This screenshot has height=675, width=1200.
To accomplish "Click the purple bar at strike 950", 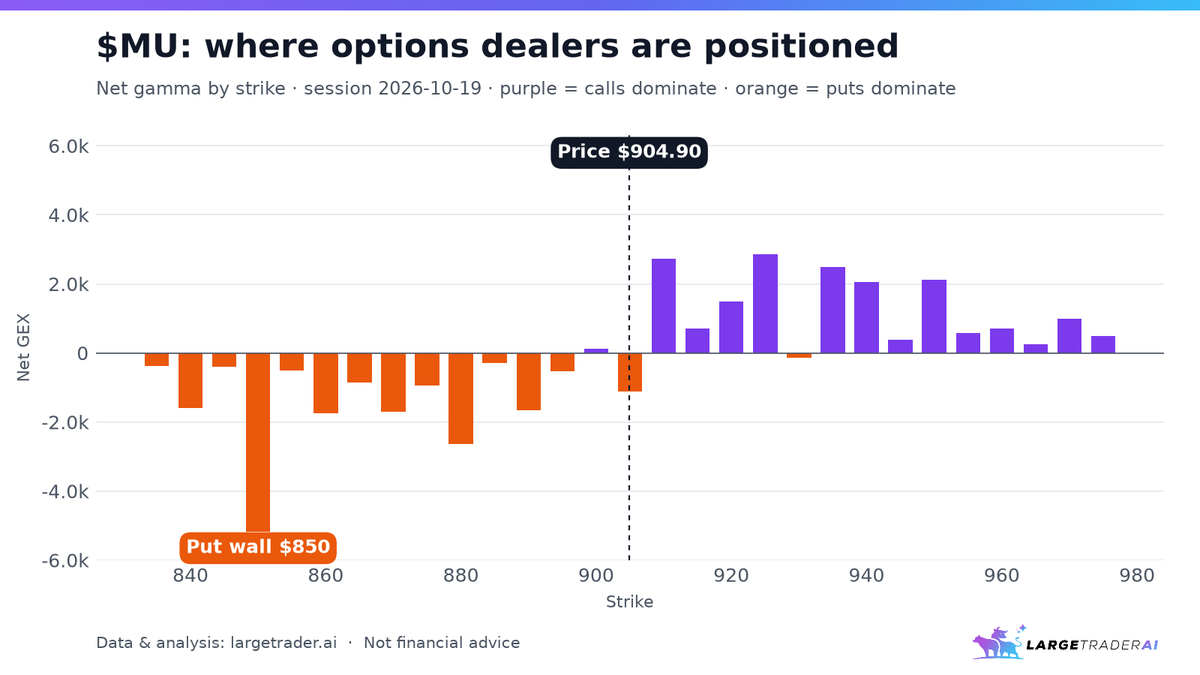I will point(934,316).
